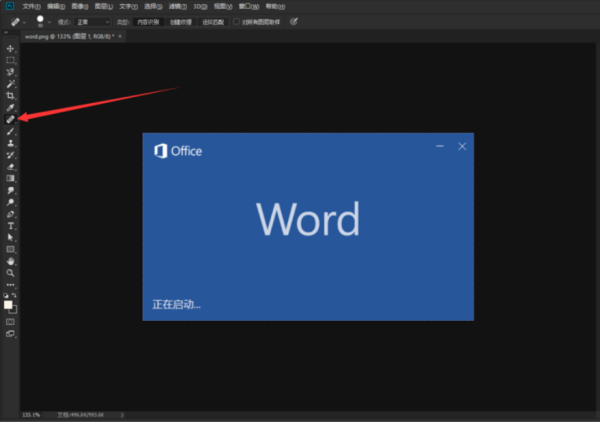Open the 文件 menu
Viewport: 600px width, 422px height.
pyautogui.click(x=31, y=7)
